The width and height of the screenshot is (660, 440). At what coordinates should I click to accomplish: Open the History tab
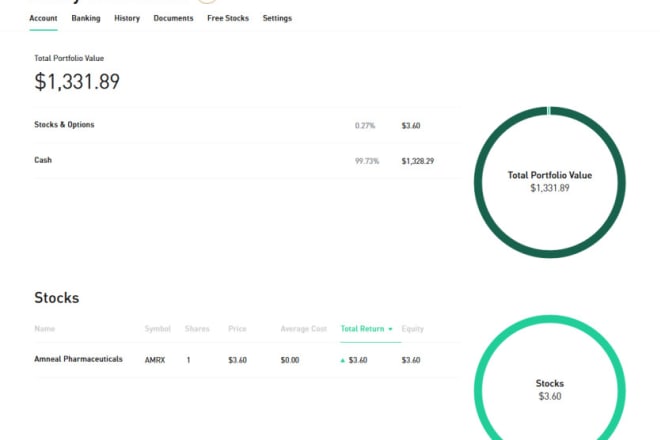tap(127, 18)
